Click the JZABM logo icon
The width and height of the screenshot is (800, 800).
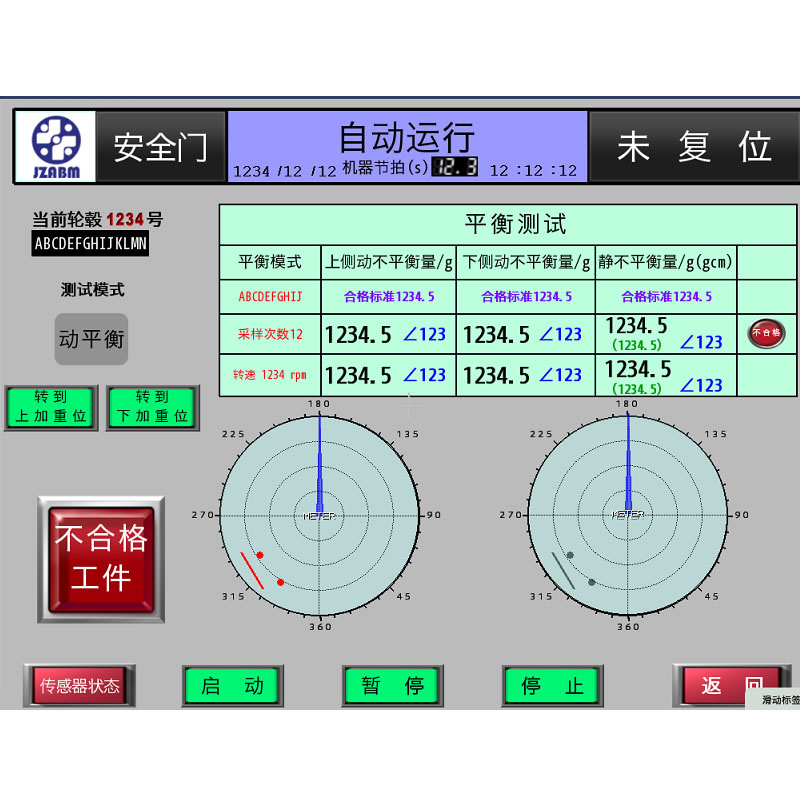coord(55,147)
